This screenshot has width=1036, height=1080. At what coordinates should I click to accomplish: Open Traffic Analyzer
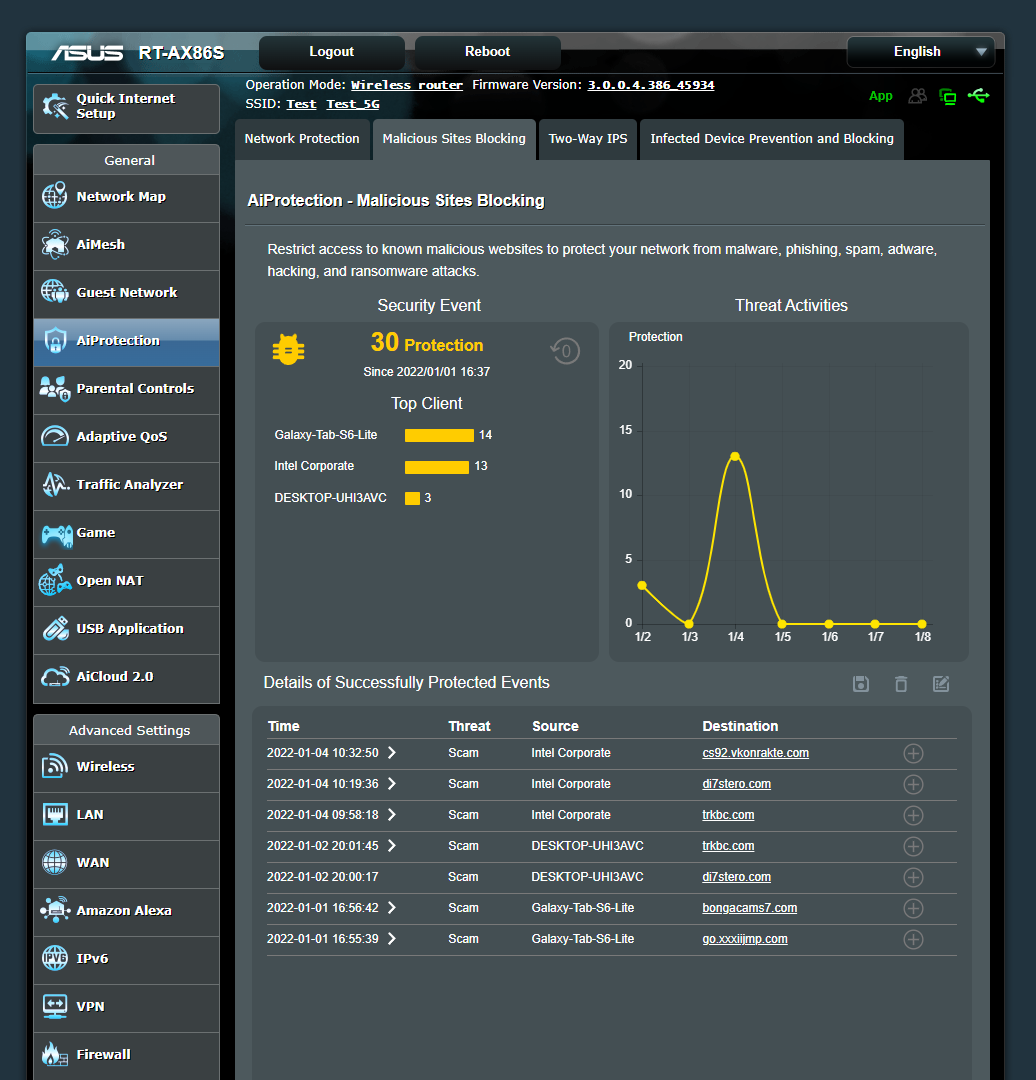(126, 486)
